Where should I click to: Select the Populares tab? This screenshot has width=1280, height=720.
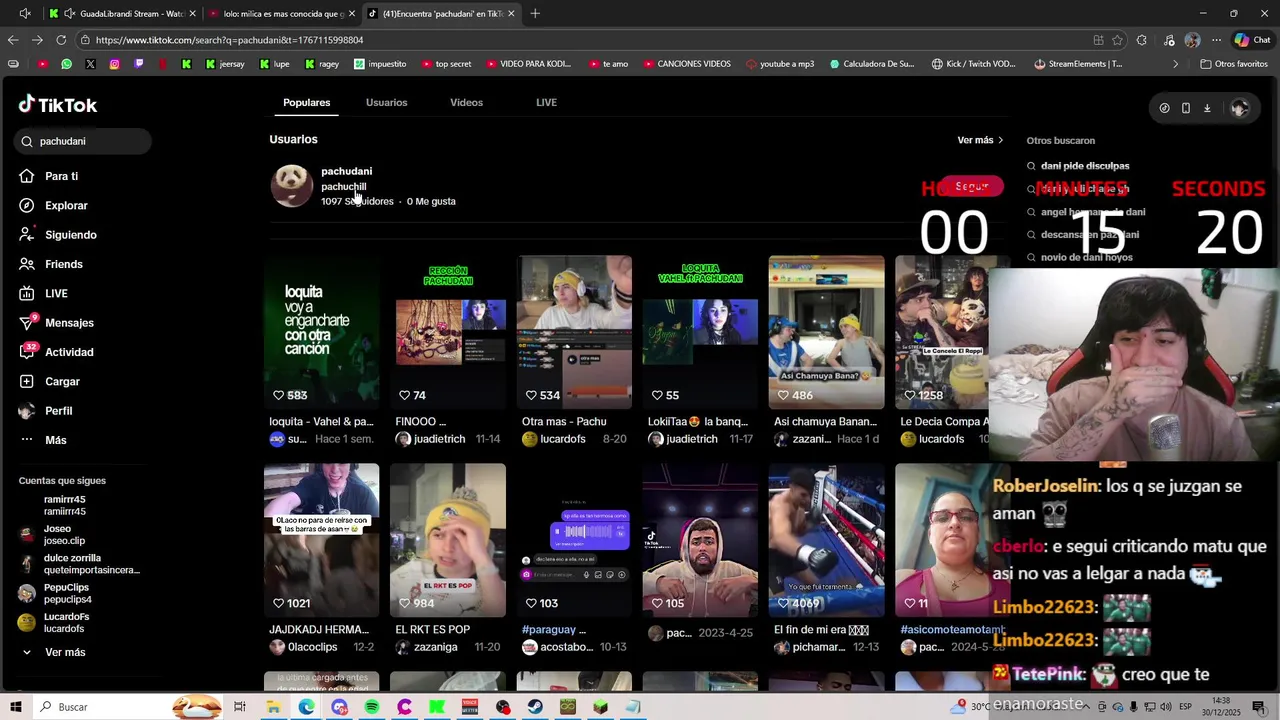coord(306,102)
